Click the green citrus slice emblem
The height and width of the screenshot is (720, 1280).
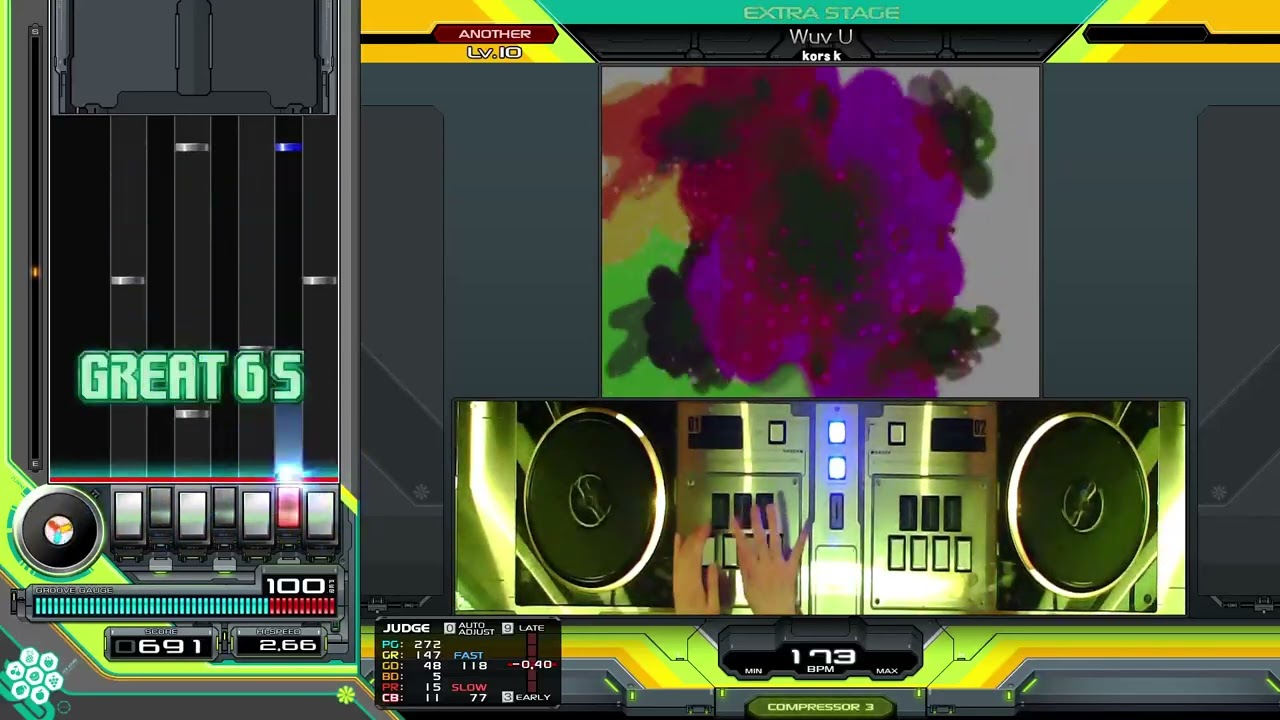tap(346, 694)
